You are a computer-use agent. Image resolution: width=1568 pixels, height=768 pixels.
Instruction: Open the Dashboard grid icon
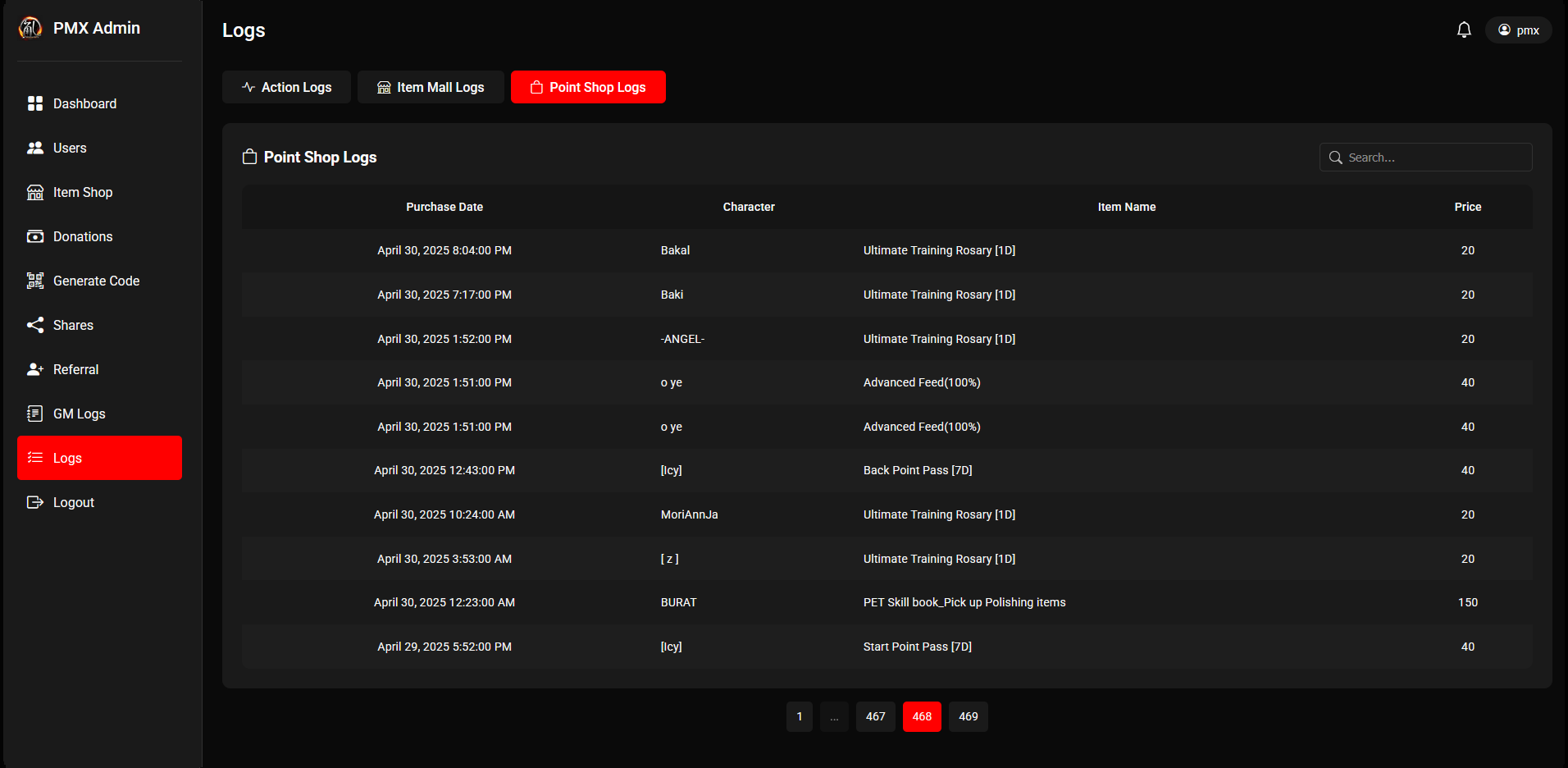(35, 103)
